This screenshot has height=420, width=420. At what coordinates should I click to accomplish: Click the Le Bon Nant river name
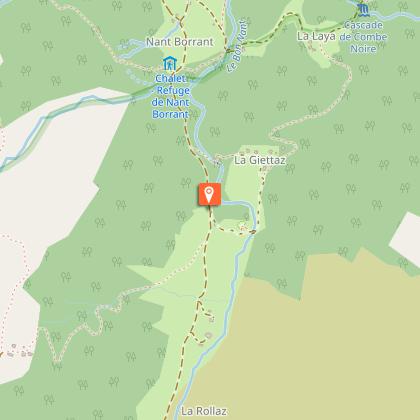[236, 47]
